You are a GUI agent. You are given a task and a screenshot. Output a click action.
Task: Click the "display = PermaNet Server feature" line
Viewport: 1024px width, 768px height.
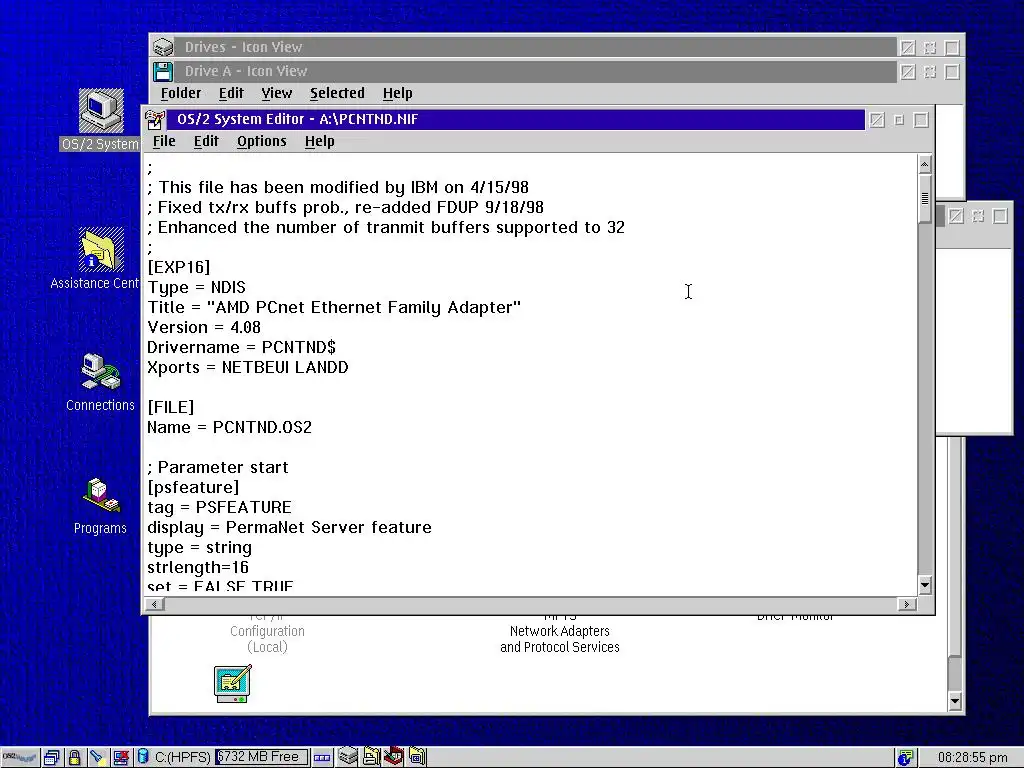(x=289, y=528)
